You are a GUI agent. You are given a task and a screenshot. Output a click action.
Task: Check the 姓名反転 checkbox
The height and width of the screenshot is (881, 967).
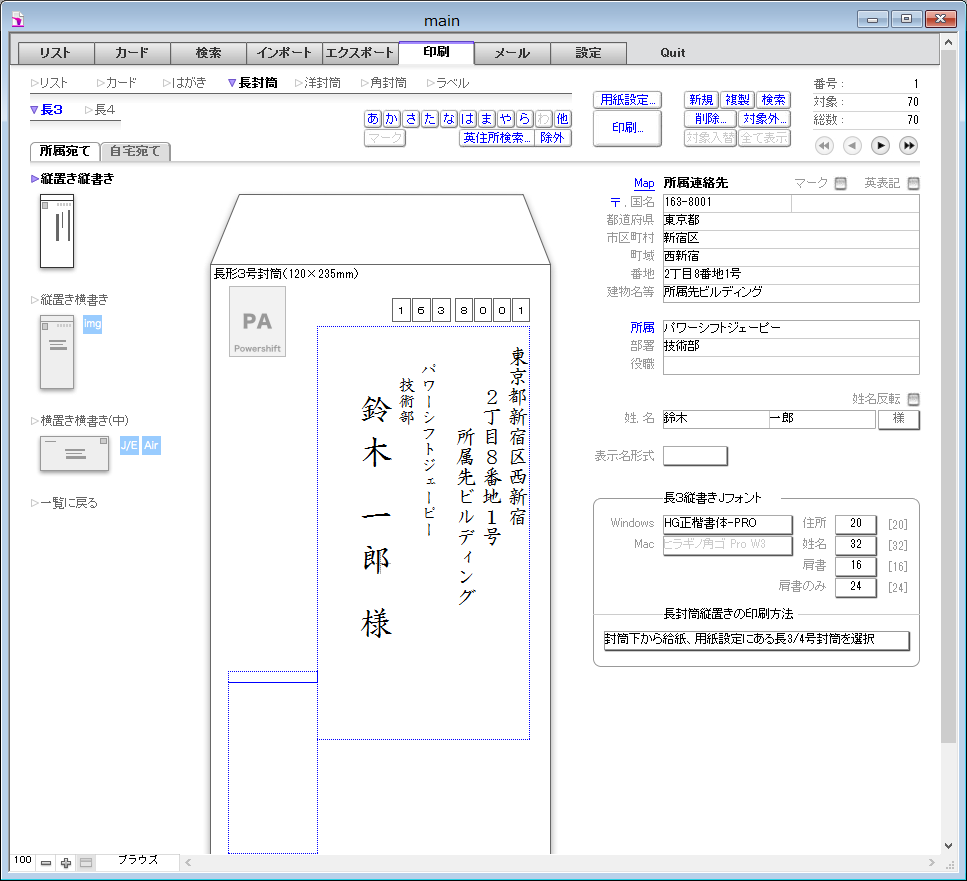913,399
